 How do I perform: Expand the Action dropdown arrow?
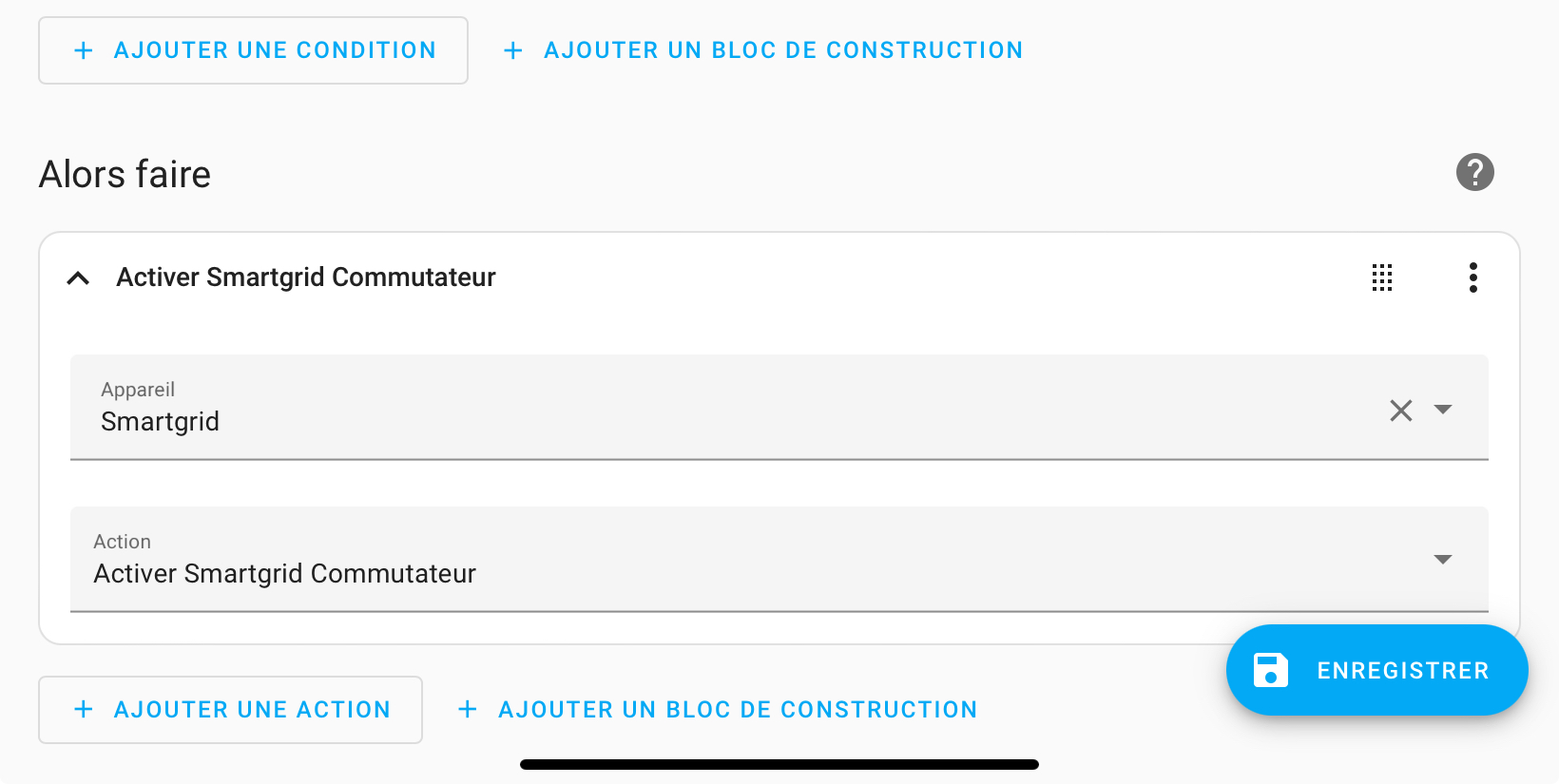click(1443, 559)
